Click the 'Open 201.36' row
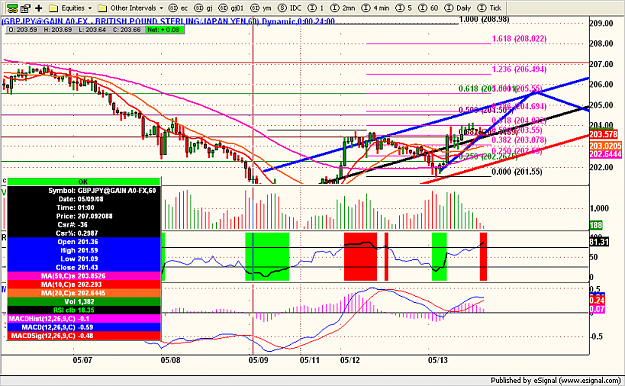This screenshot has width=625, height=386. coord(84,242)
